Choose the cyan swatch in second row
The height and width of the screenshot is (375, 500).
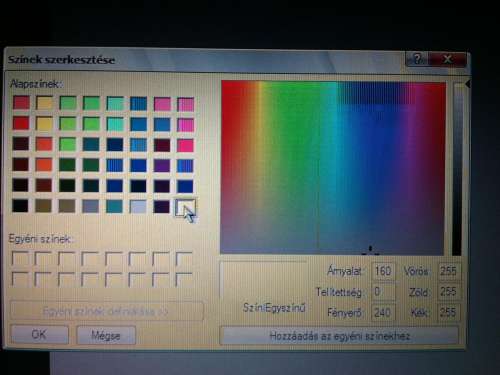pos(115,124)
